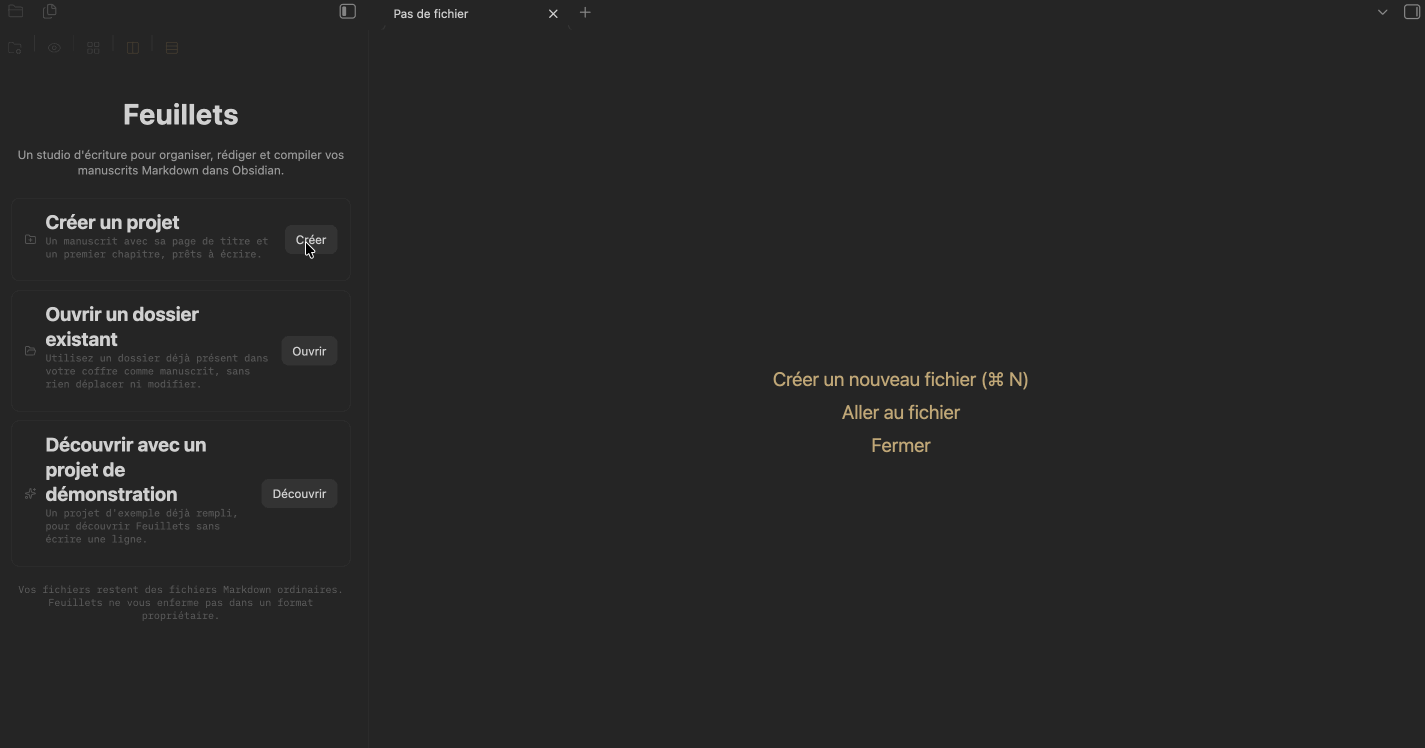
Task: Click the Créer button
Action: (x=311, y=240)
